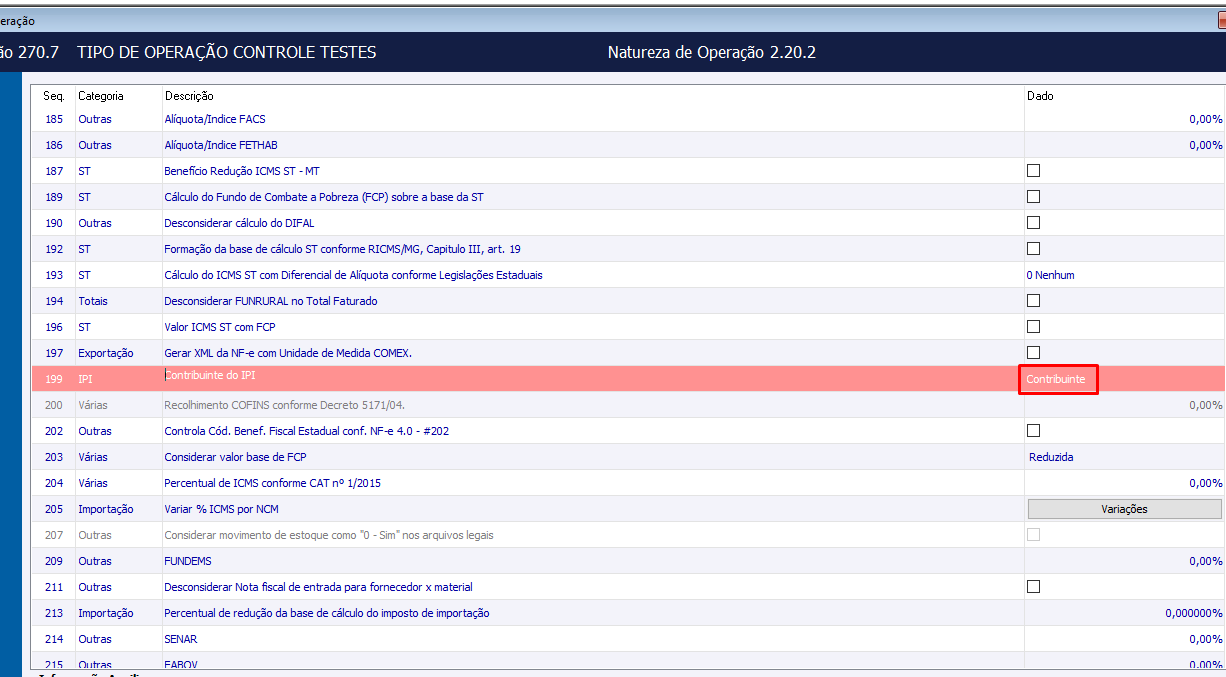This screenshot has height=677, width=1226.
Task: Open the '0 Nenhum' value in row 193
Action: tap(1050, 275)
